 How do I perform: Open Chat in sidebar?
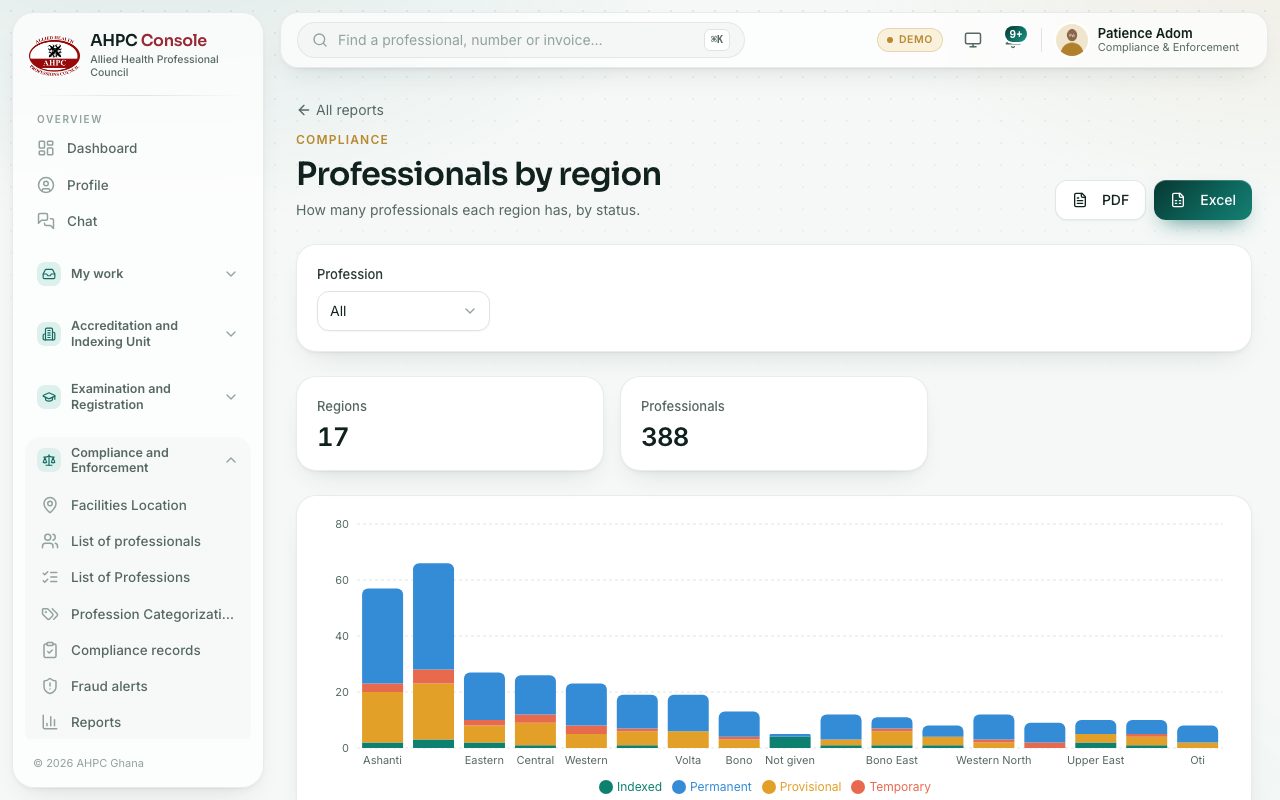click(x=138, y=221)
